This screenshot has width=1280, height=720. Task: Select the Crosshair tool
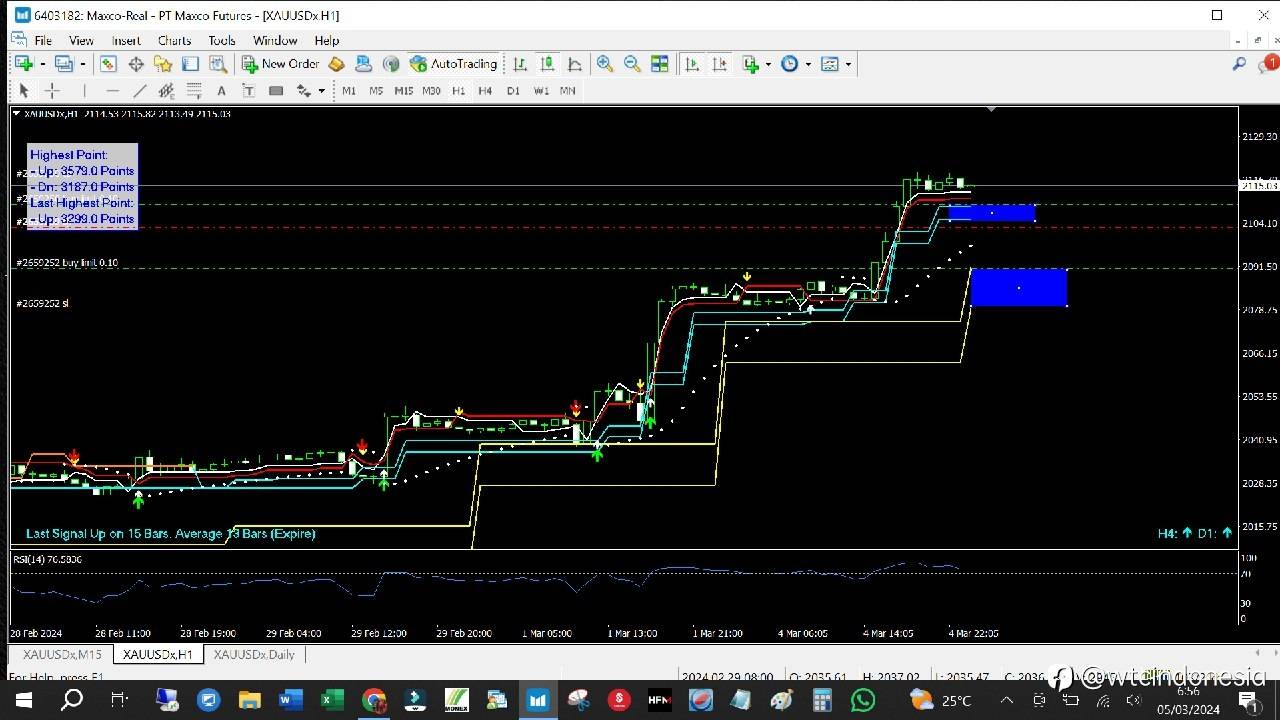(x=52, y=91)
